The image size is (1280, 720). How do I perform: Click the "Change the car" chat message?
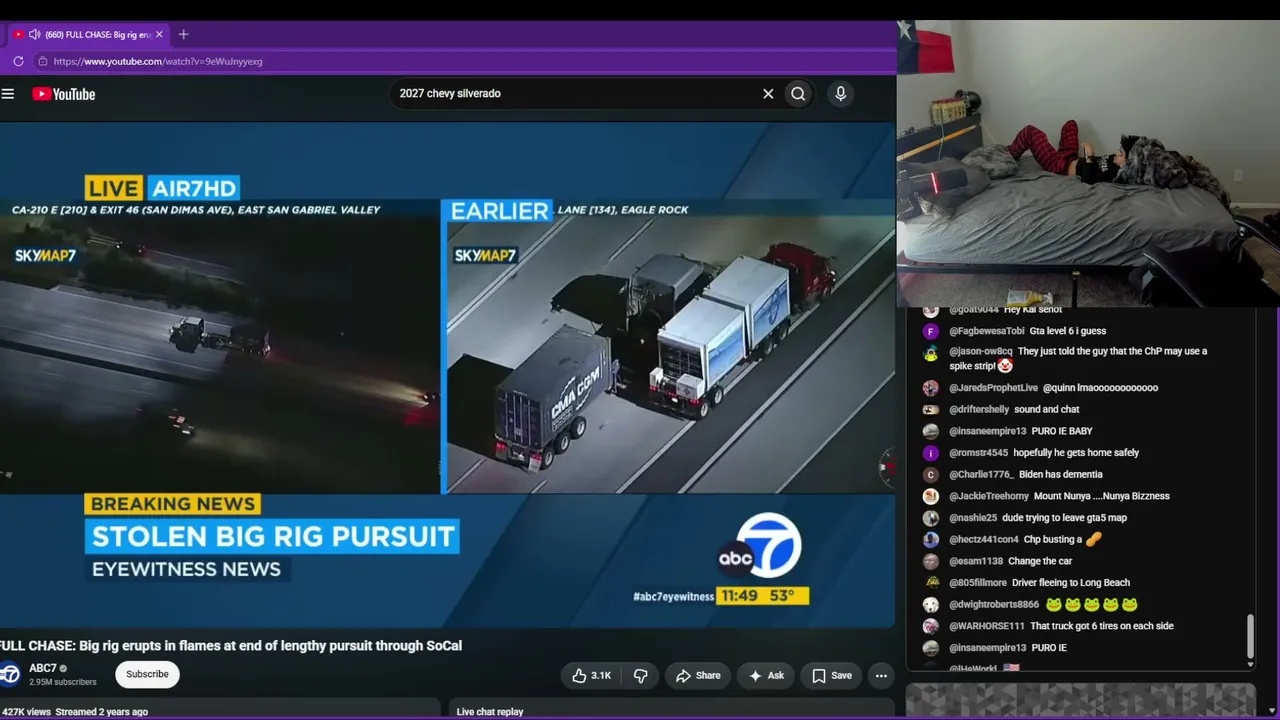[x=1040, y=562]
